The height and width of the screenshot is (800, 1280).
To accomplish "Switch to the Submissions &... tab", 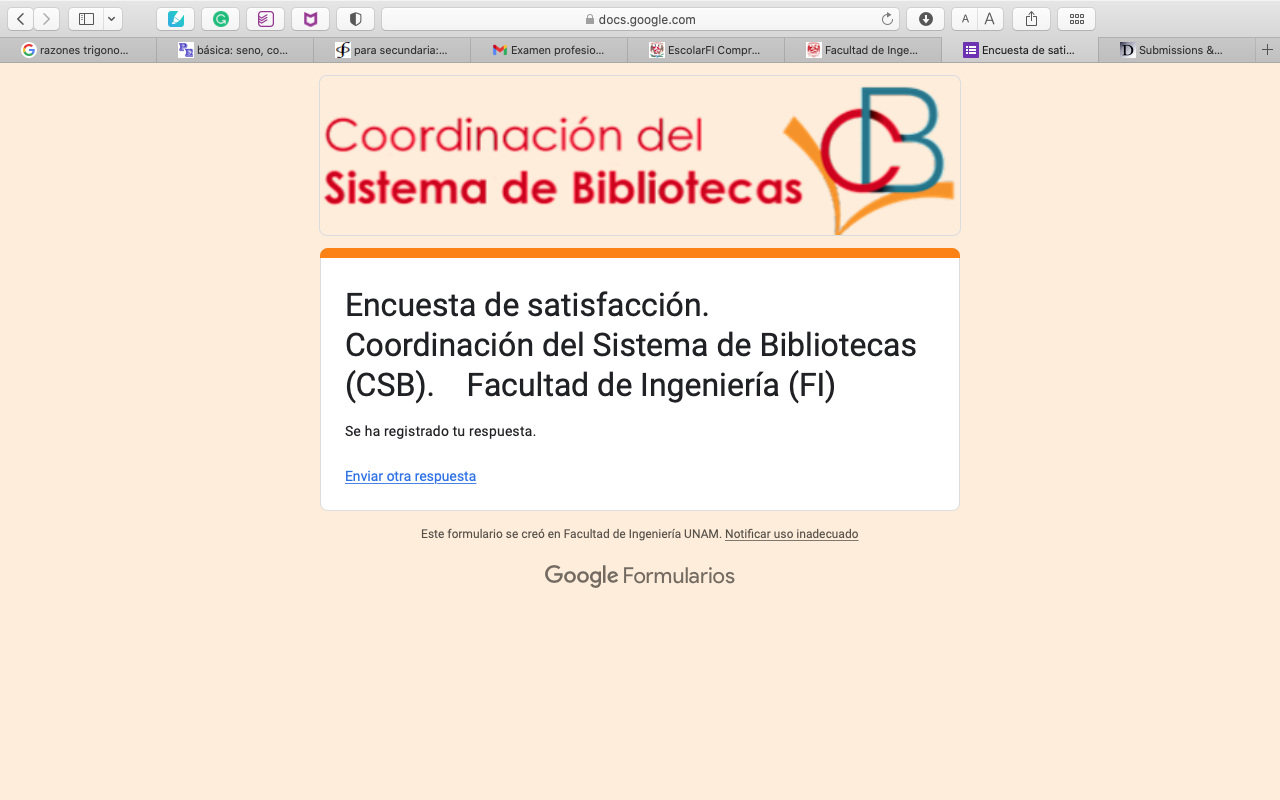I will click(1177, 50).
